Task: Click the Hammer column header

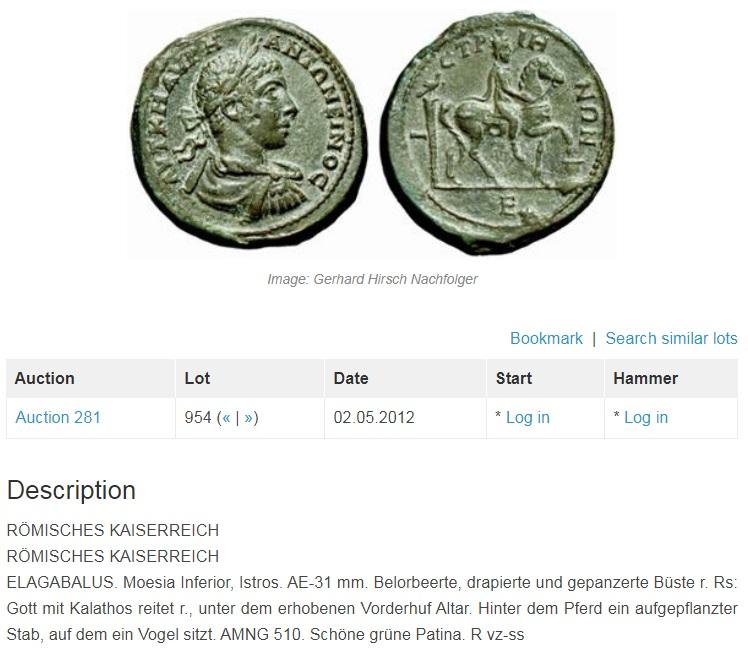Action: click(x=645, y=378)
